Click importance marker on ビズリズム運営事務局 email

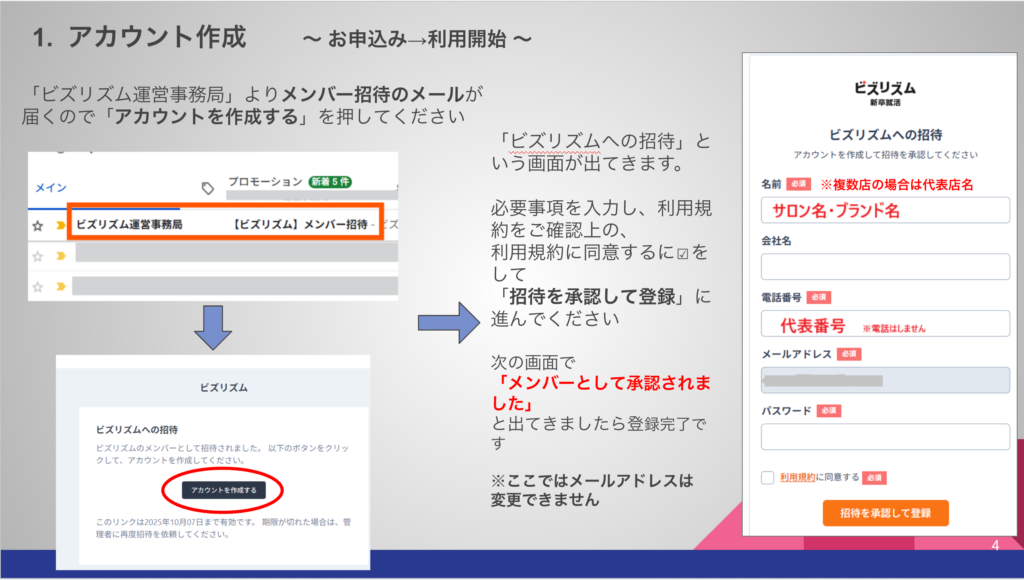pyautogui.click(x=59, y=226)
